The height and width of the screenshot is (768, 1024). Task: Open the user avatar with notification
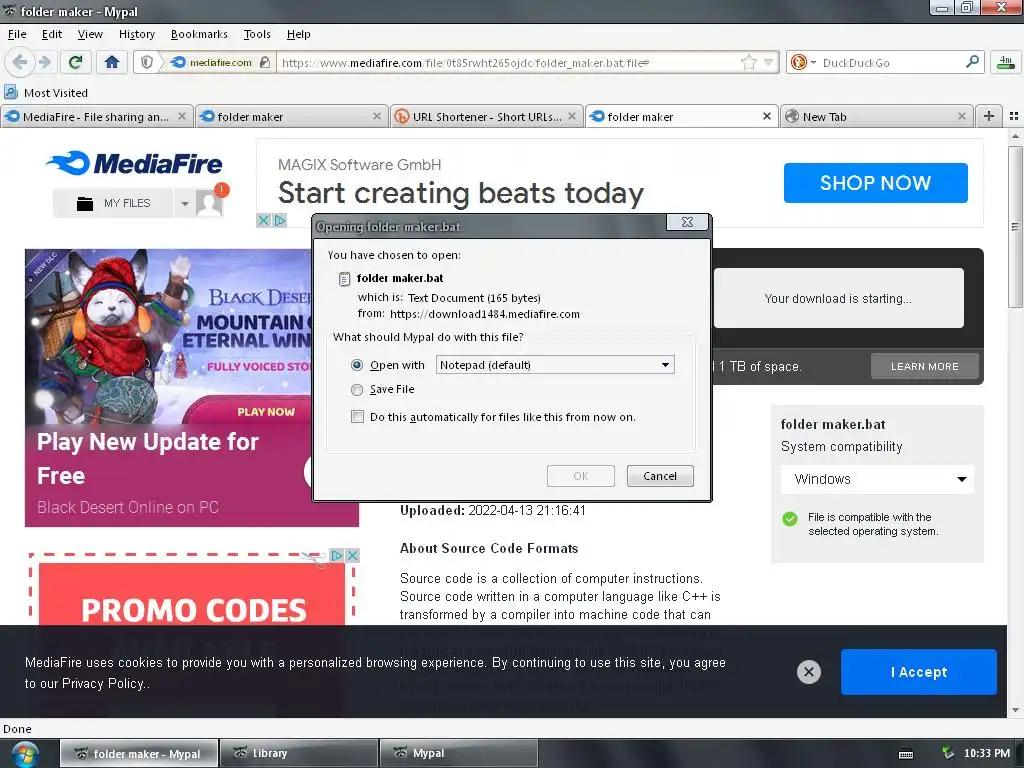pos(210,201)
